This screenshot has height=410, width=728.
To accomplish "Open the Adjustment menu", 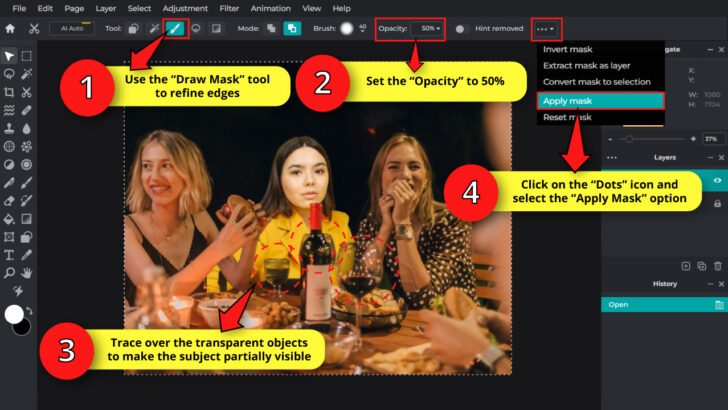I will 185,8.
